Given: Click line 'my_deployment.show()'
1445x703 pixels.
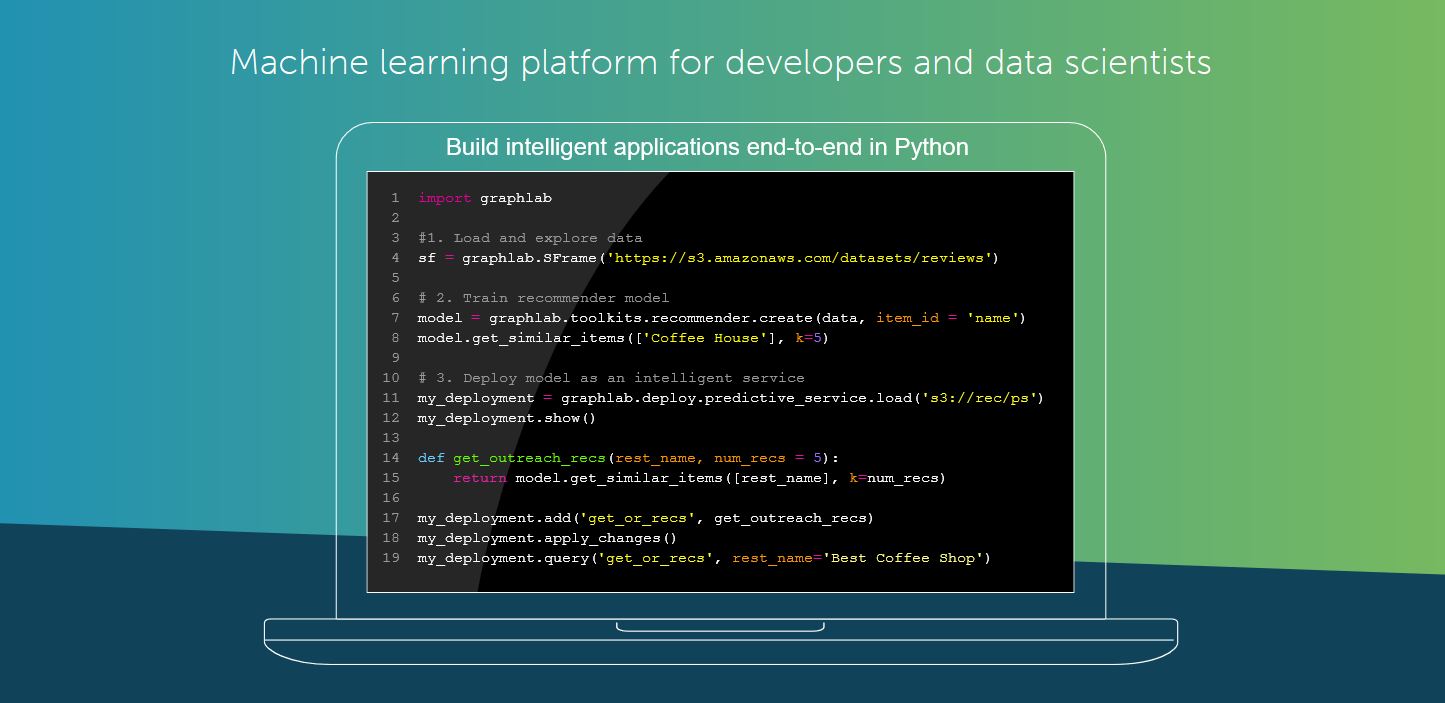Looking at the screenshot, I should pos(507,418).
